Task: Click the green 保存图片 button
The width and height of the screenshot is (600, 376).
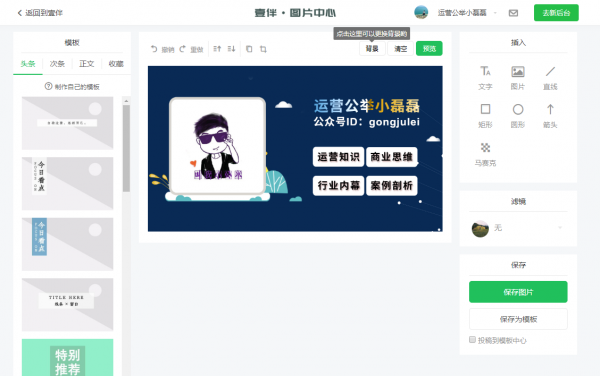Action: tap(518, 292)
